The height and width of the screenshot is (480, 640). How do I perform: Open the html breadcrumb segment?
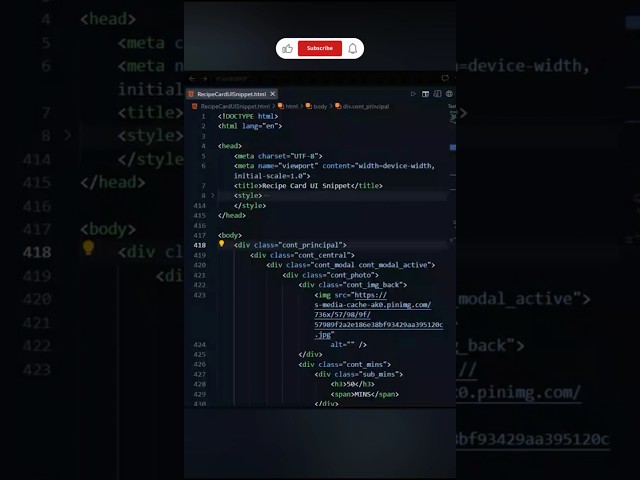288,107
